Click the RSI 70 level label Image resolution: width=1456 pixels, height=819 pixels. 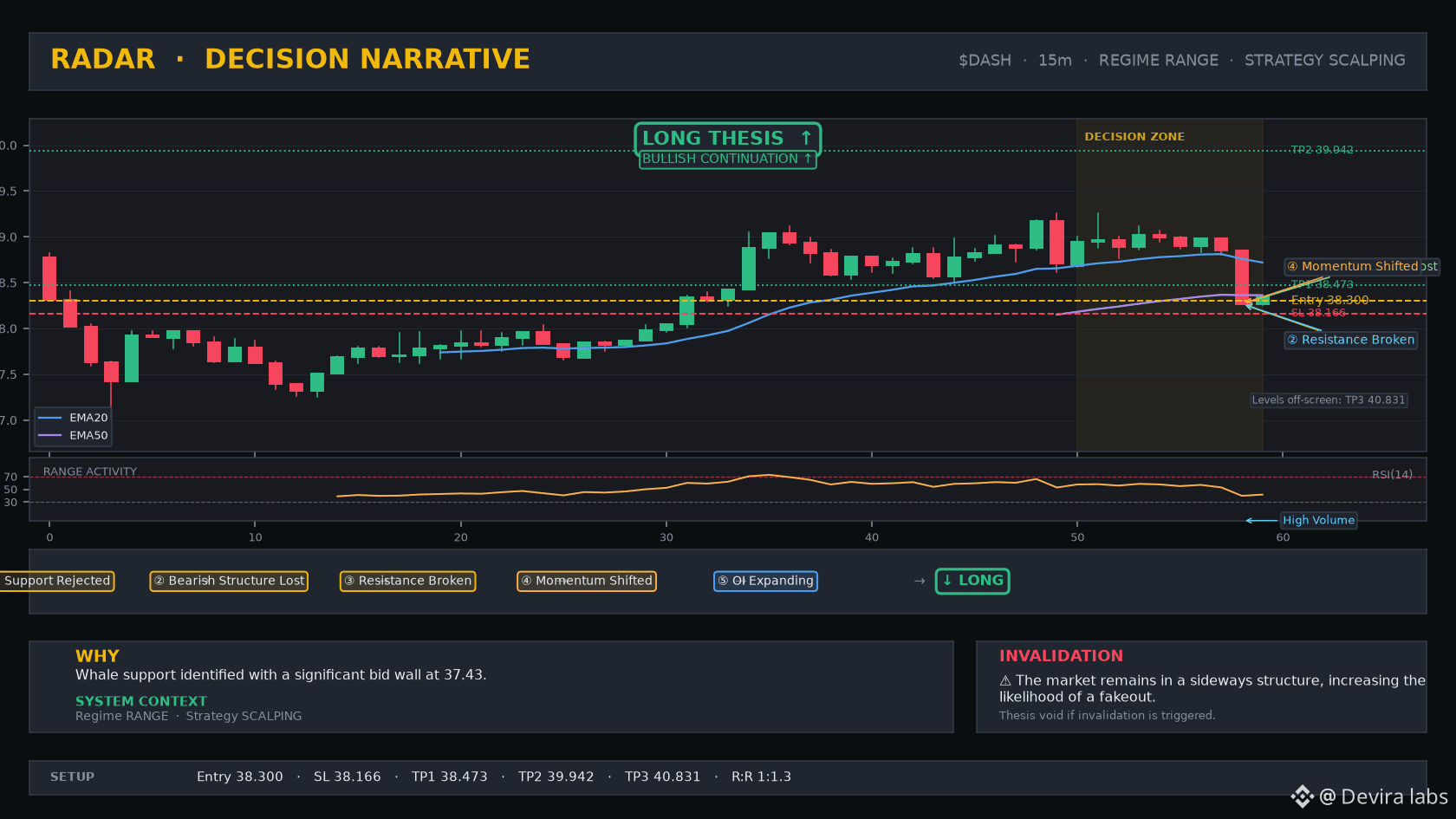[x=10, y=477]
